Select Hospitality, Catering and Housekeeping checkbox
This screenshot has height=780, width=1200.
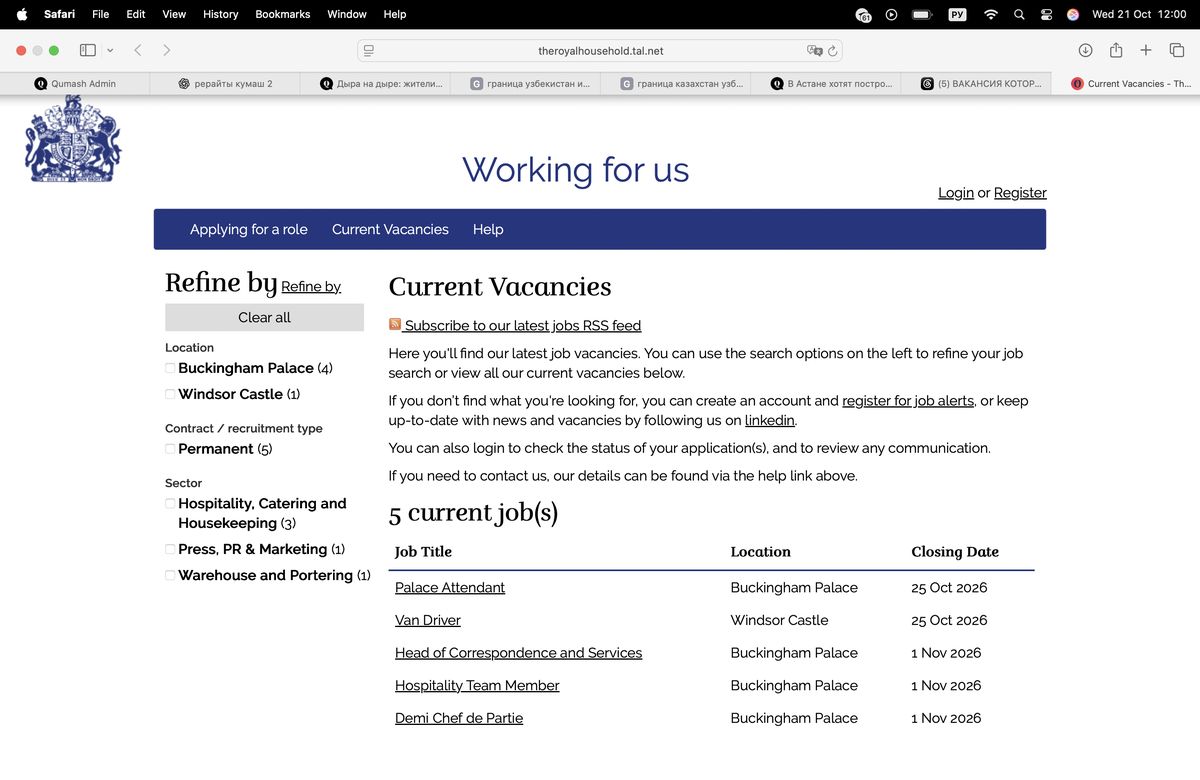(170, 503)
